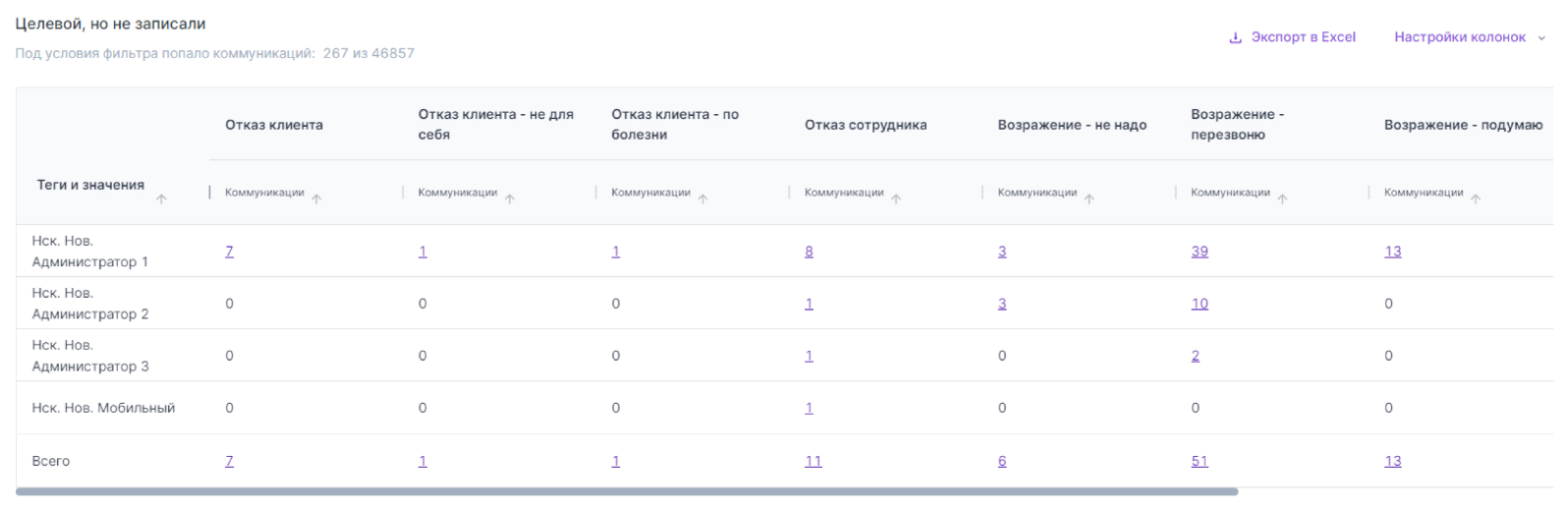Sort Отказ сотрудника communications arrow
The image size is (1568, 513).
pyautogui.click(x=896, y=199)
